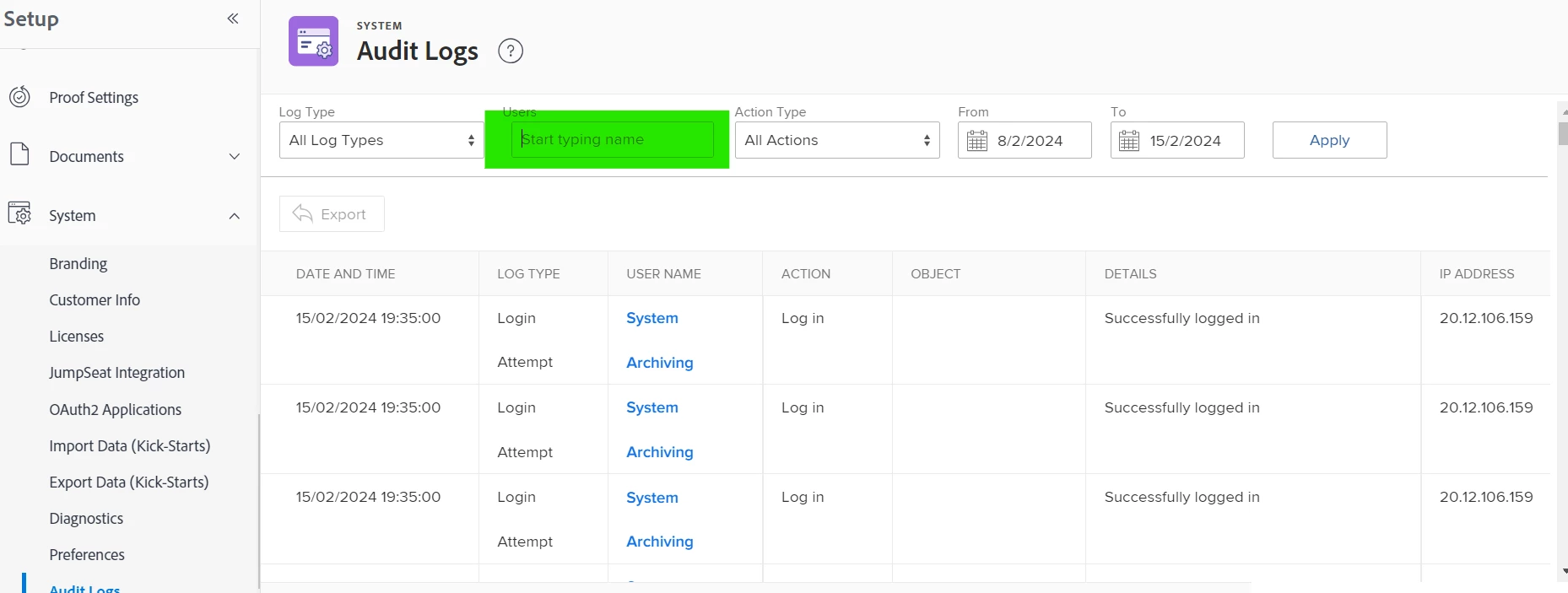
Task: Open Preferences page
Action: (x=87, y=555)
